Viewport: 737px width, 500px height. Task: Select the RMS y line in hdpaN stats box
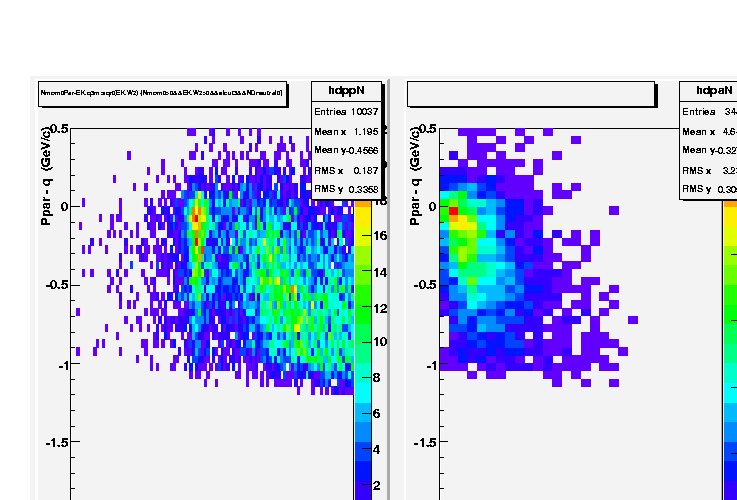[709, 189]
